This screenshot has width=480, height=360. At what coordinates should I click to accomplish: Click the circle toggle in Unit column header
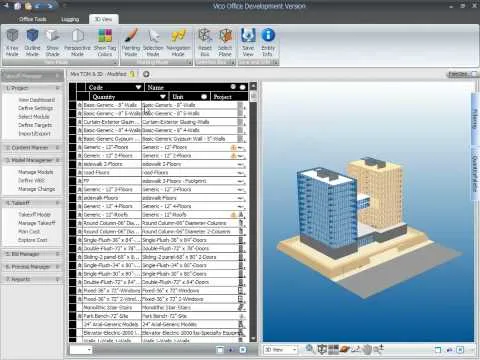(x=204, y=97)
